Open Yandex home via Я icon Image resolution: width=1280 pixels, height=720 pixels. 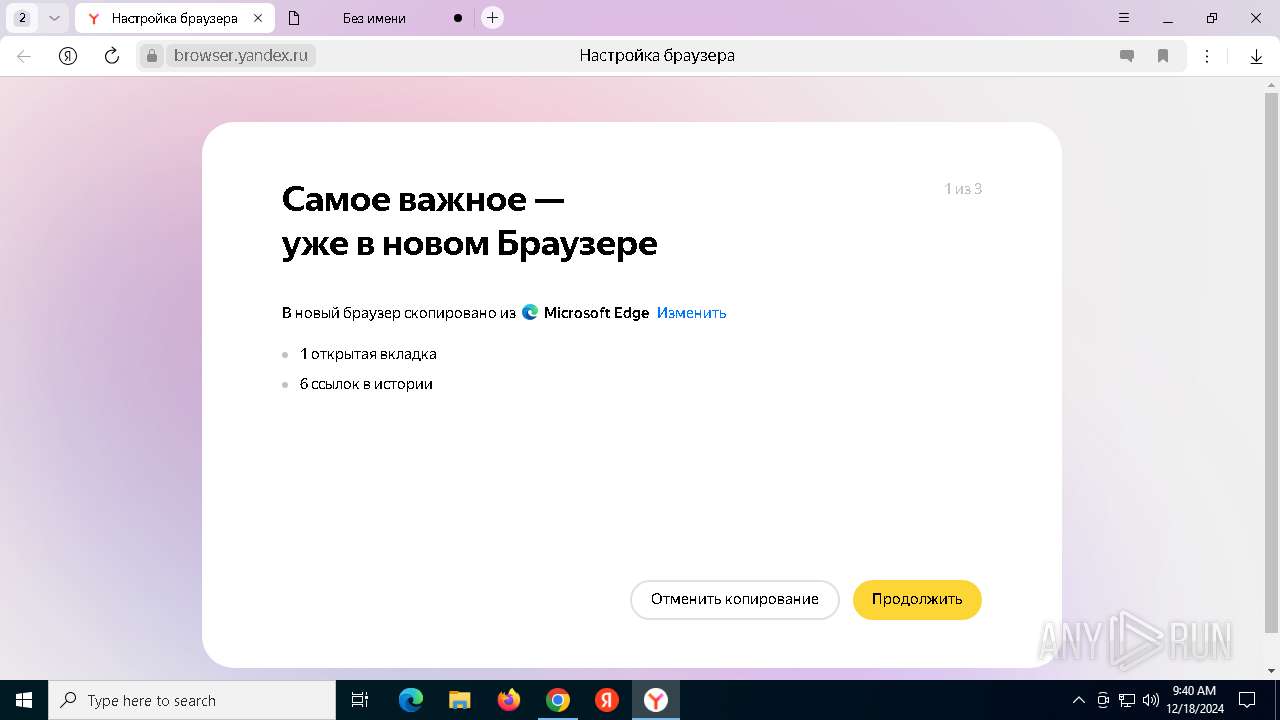point(68,56)
